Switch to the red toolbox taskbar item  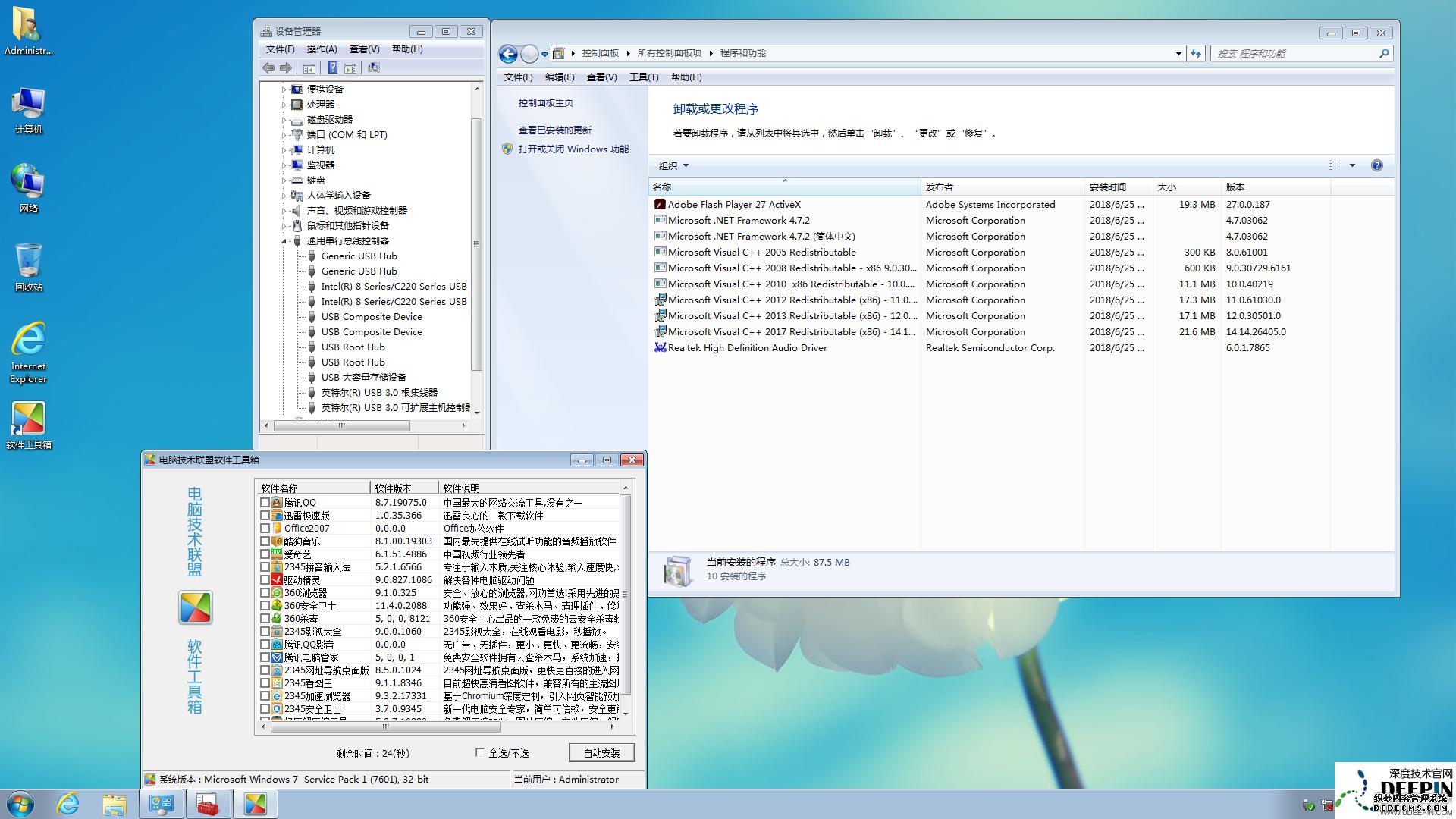pyautogui.click(x=208, y=804)
